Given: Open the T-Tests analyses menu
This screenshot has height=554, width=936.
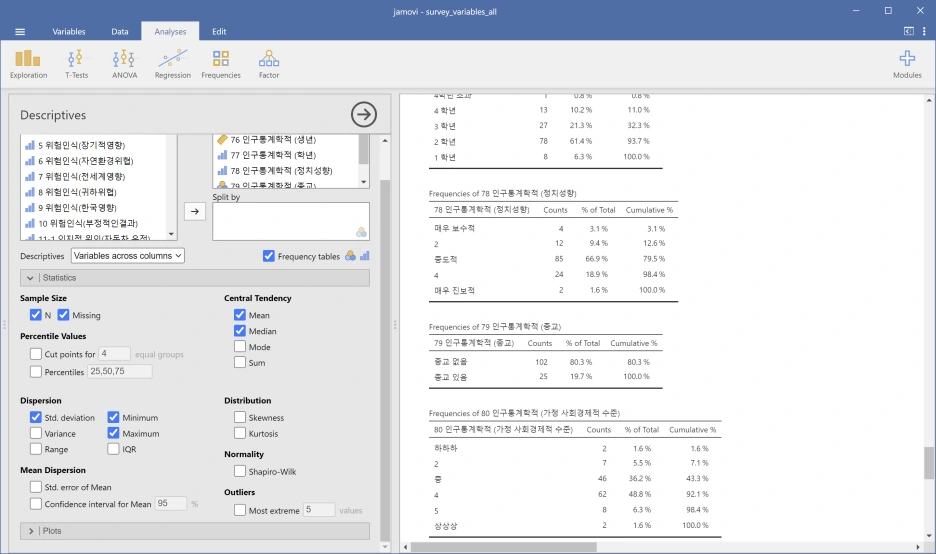Looking at the screenshot, I should [76, 64].
